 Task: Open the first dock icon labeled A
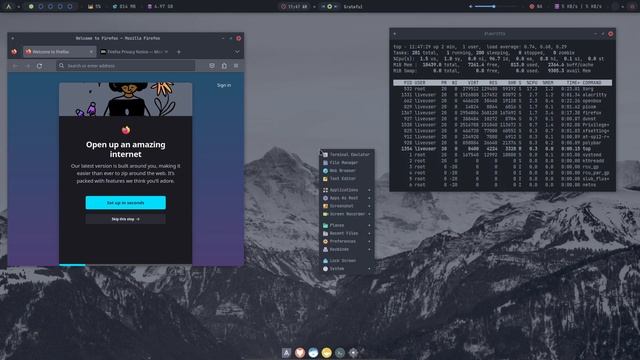pyautogui.click(x=287, y=353)
